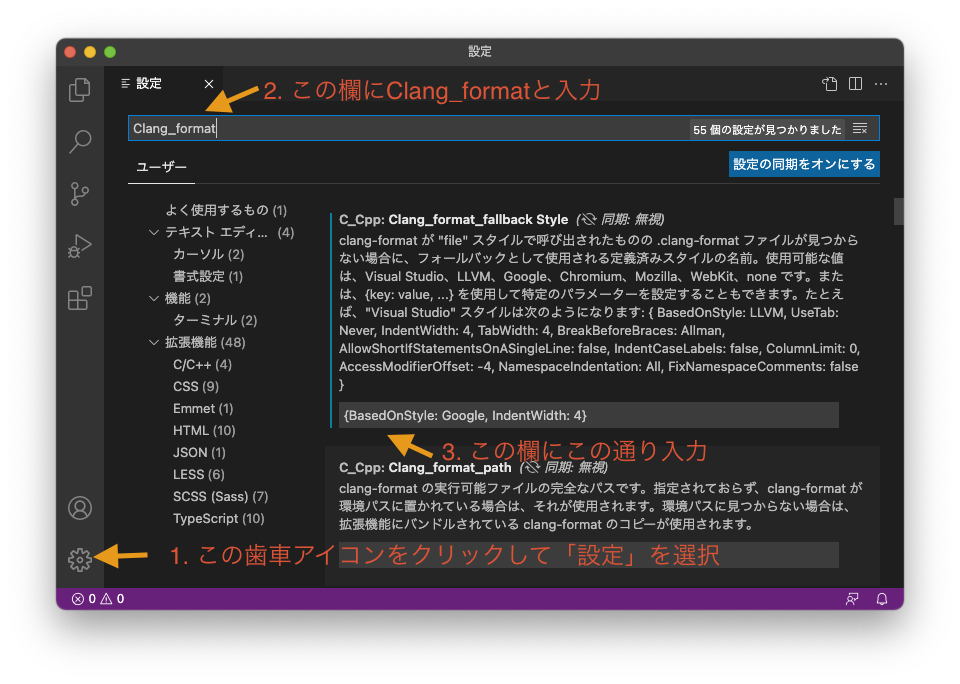Select TypeScript (10) in settings tree
Viewport: 960px width, 684px height.
pyautogui.click(x=219, y=519)
